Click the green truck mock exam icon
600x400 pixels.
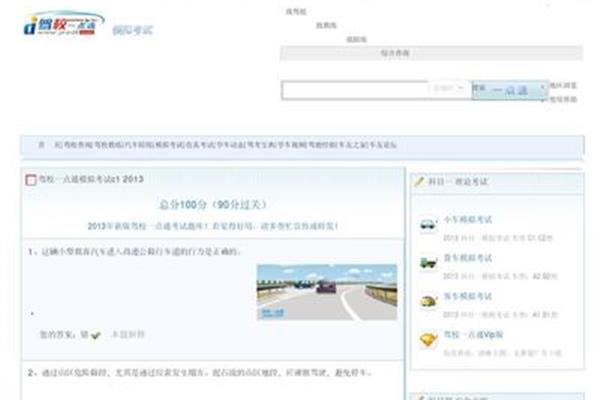pyautogui.click(x=428, y=262)
